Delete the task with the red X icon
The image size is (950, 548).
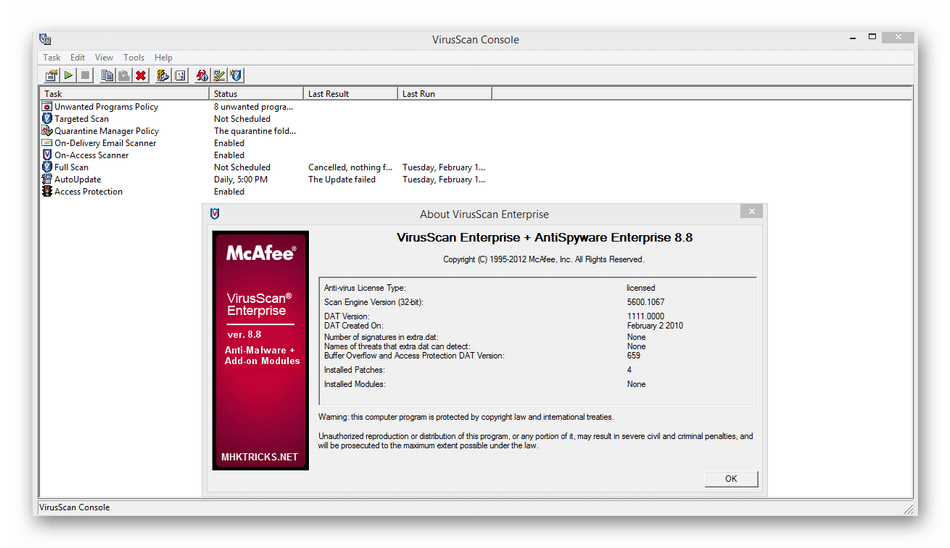141,75
